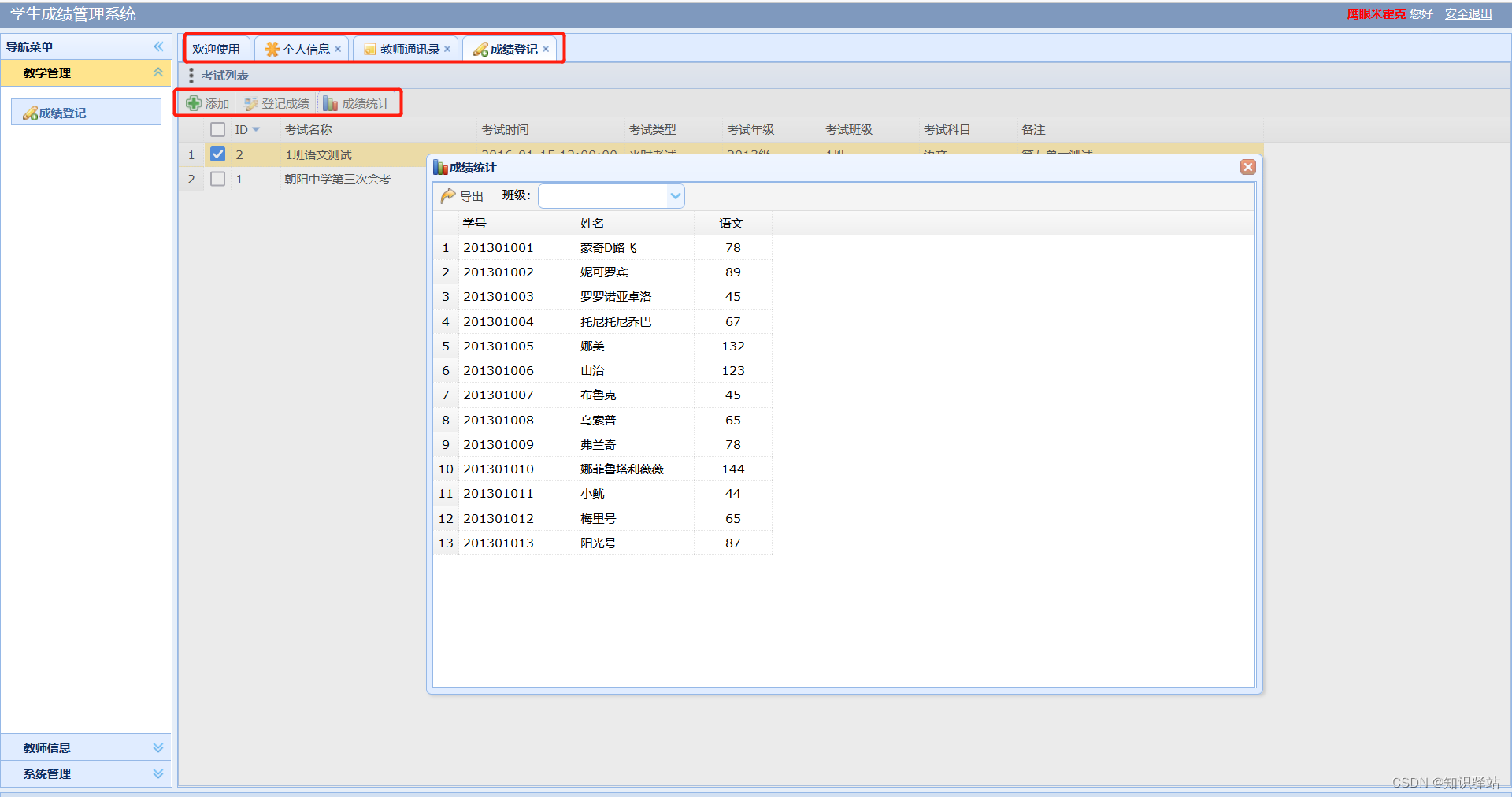1512x797 pixels.
Task: Click the 安全退出 logout link
Action: 1469,14
